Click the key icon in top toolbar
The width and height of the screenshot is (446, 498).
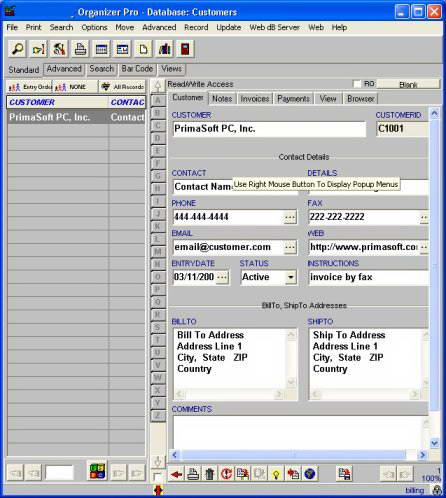[38, 49]
